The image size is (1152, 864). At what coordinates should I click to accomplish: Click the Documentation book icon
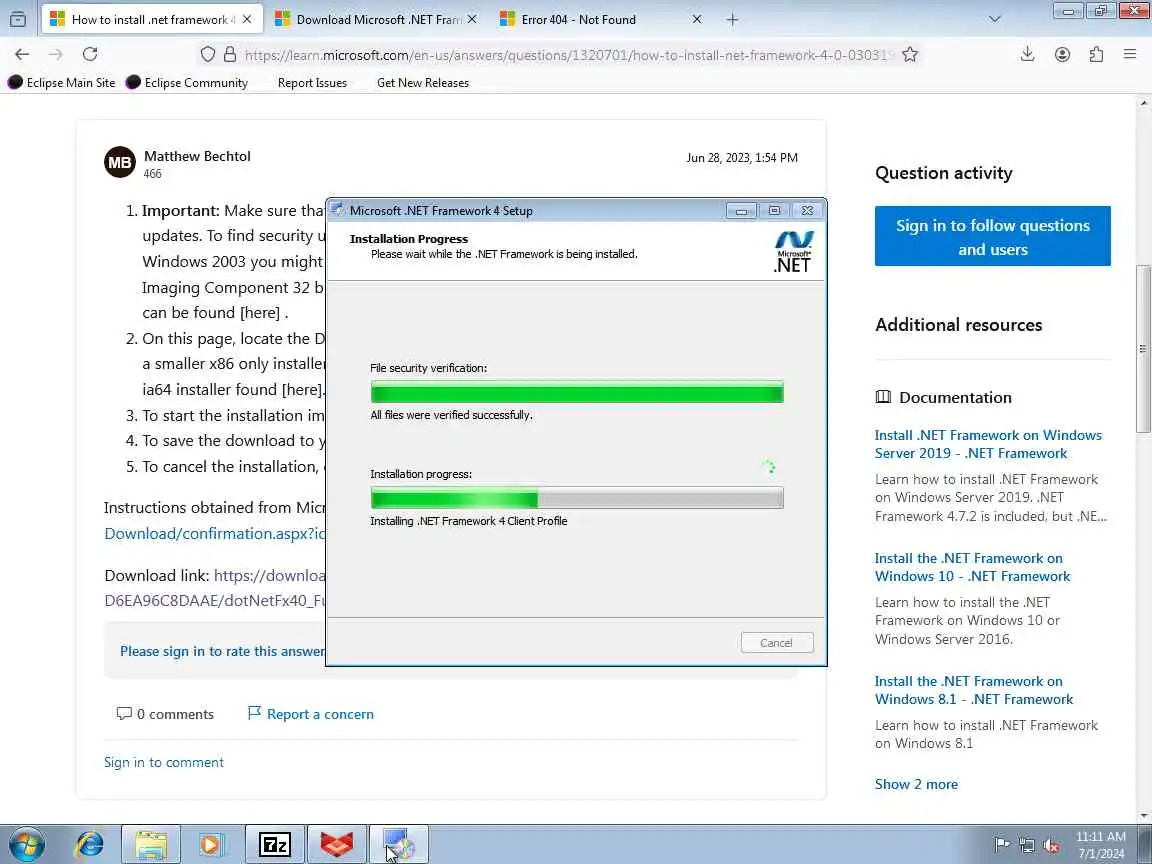pyautogui.click(x=883, y=397)
